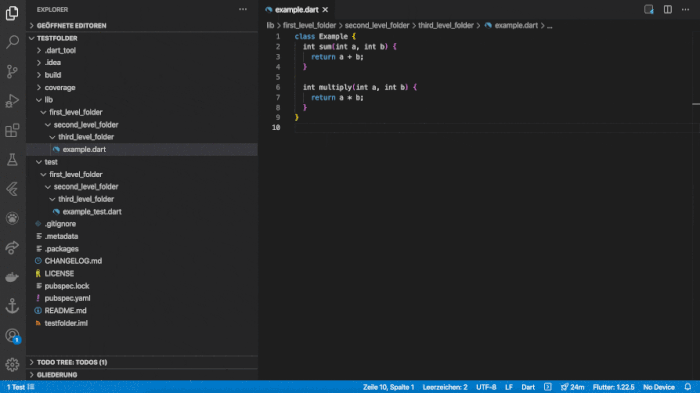700x393 pixels.
Task: Open the Search view icon
Action: click(x=12, y=42)
